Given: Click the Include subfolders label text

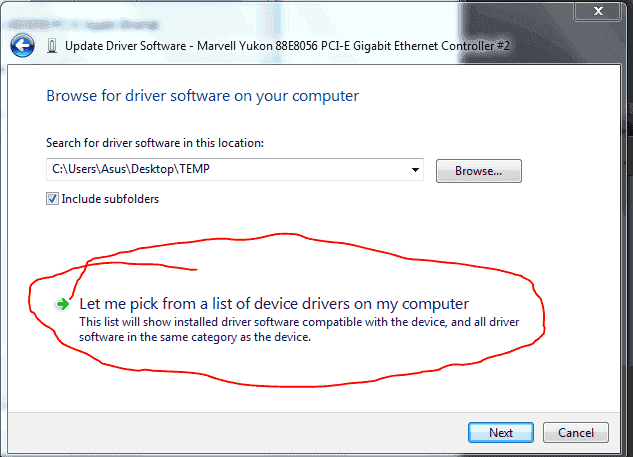Looking at the screenshot, I should tap(110, 199).
